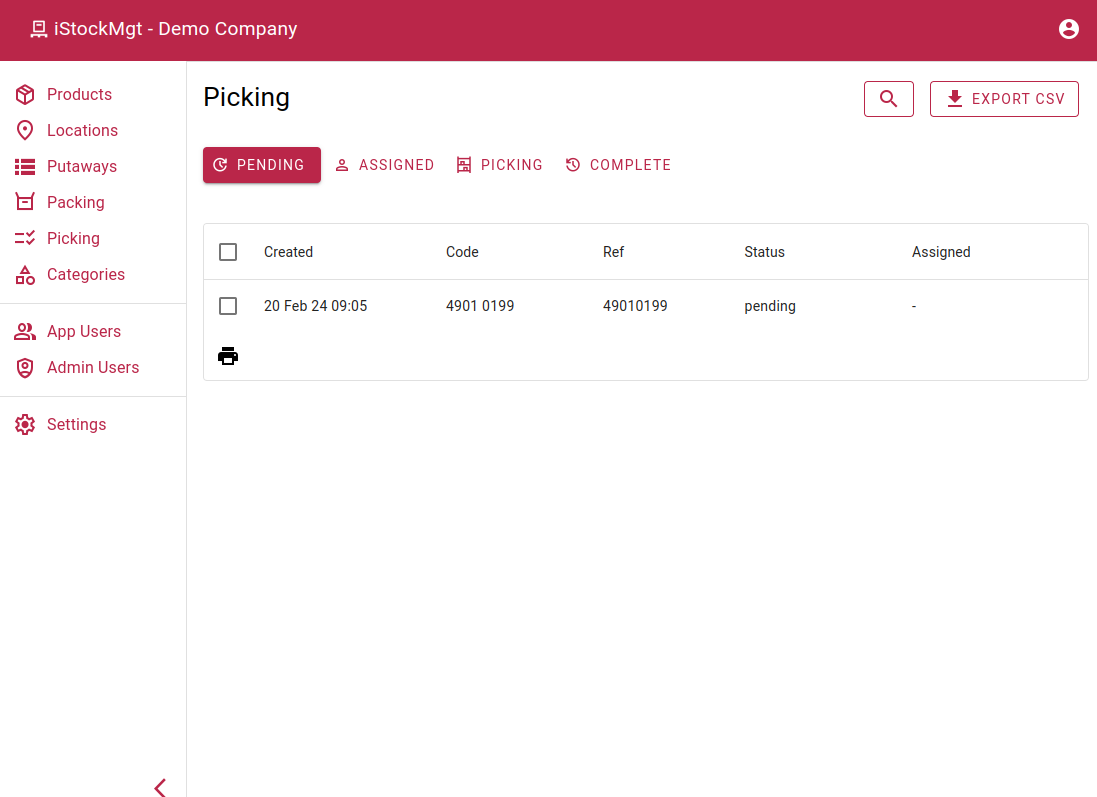Open Admin Users management
This screenshot has width=1097, height=797.
[94, 367]
